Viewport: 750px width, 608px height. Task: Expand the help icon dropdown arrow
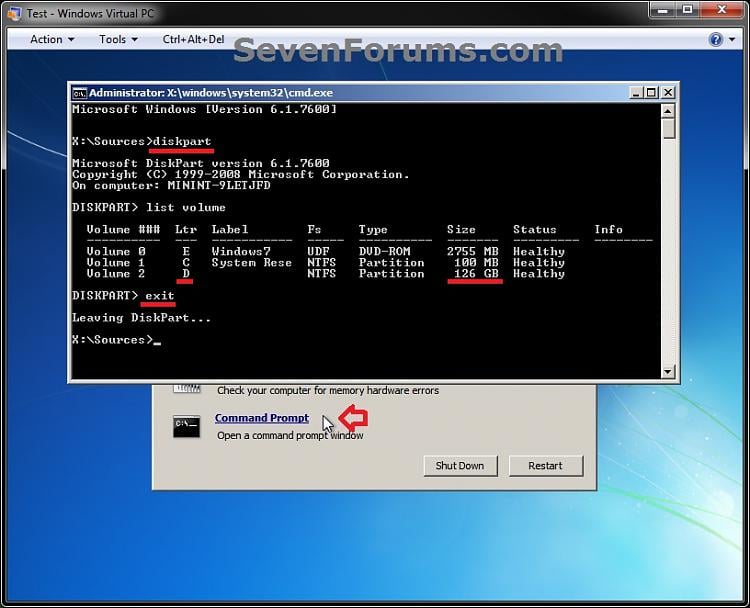tap(732, 40)
